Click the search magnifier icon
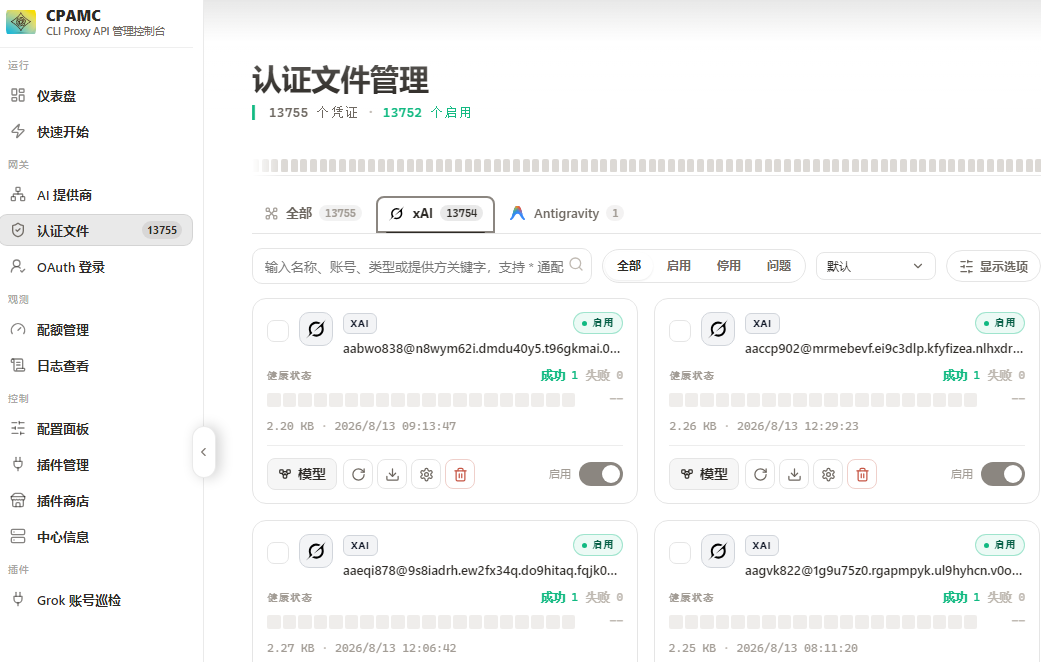Viewport: 1041px width, 662px height. click(576, 264)
